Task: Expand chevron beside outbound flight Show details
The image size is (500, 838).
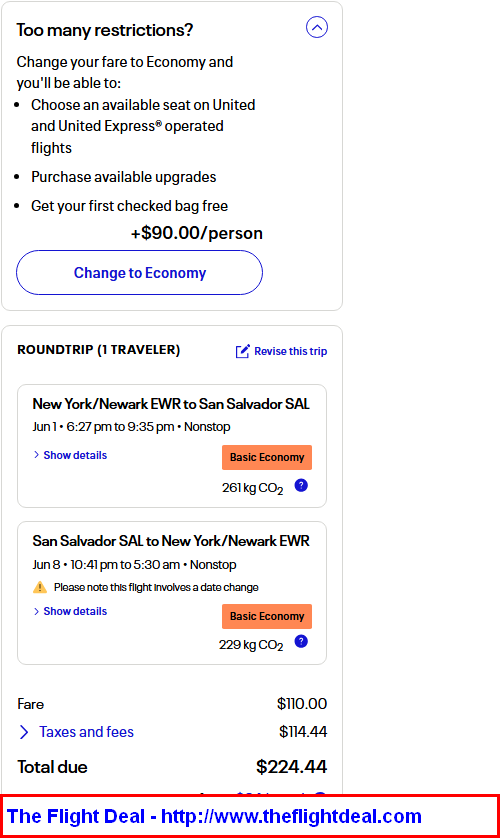Action: tap(36, 455)
